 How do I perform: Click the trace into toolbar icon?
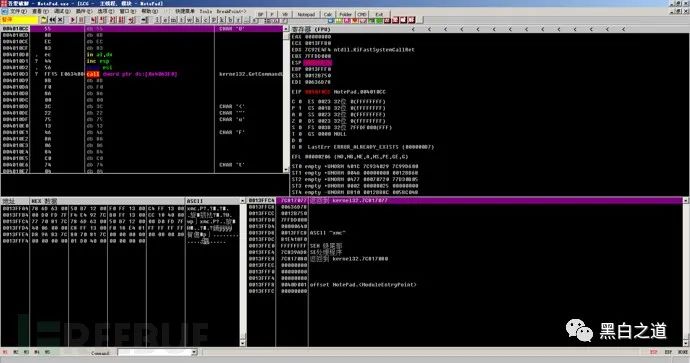(x=112, y=20)
